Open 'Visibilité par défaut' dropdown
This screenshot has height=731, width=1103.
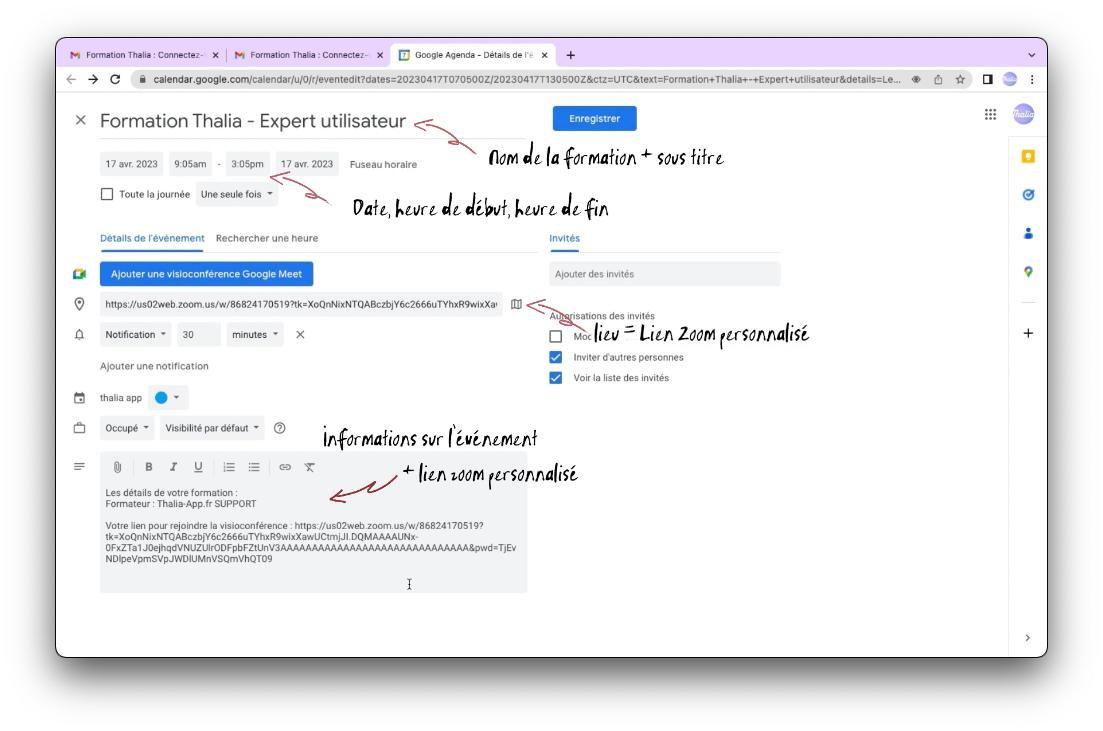212,428
